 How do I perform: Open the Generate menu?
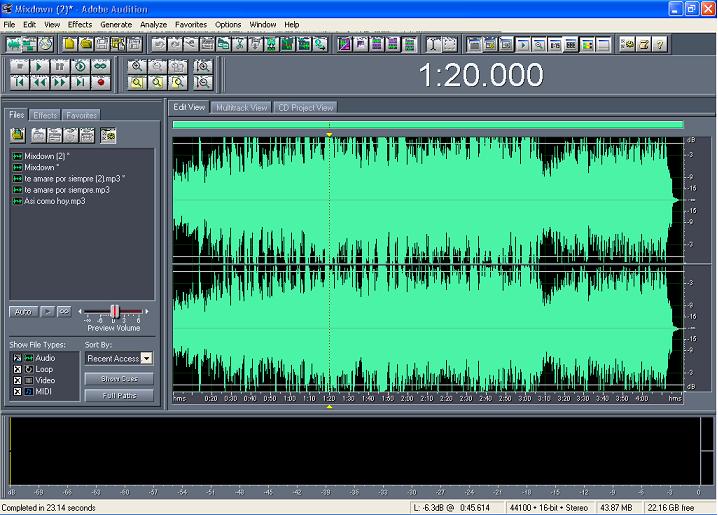click(x=116, y=24)
